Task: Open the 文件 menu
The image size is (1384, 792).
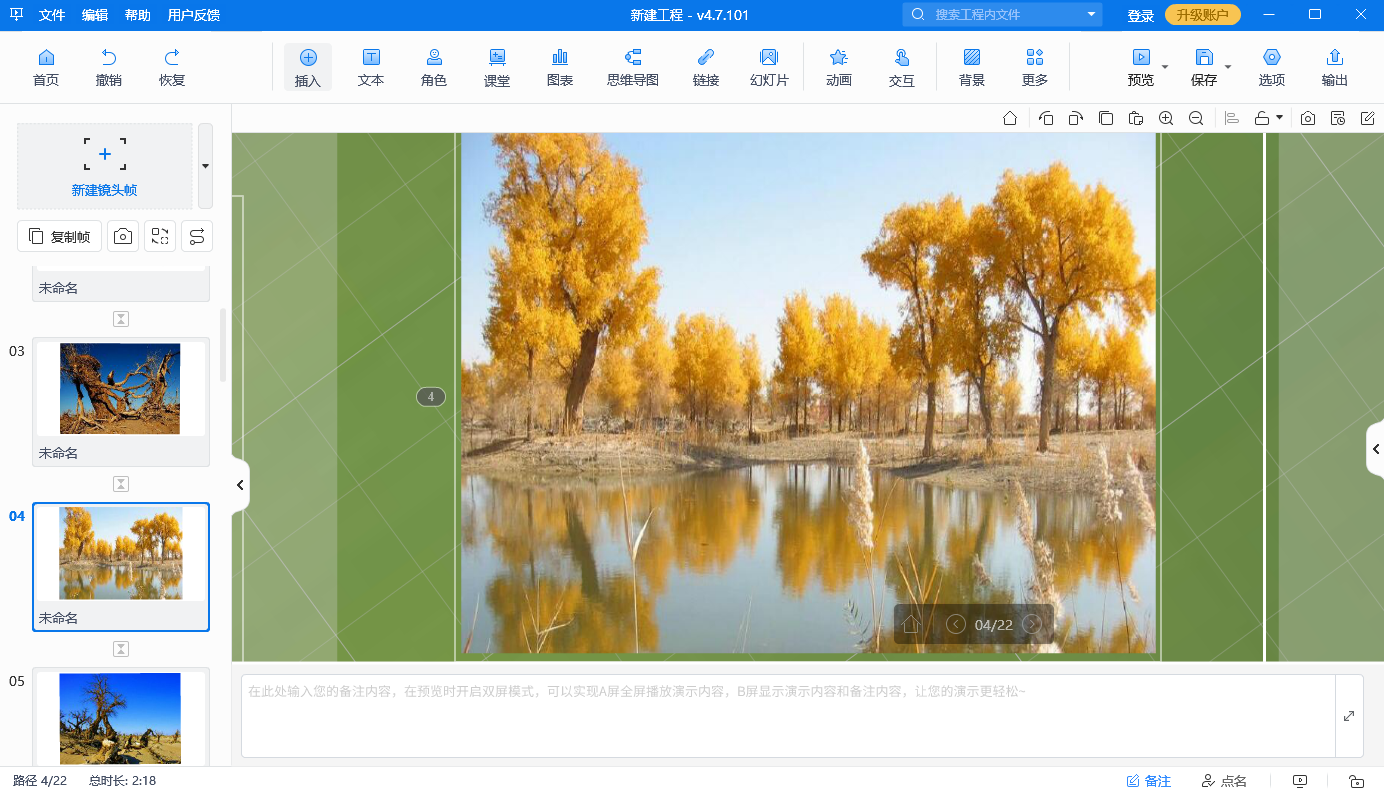Action: 52,15
